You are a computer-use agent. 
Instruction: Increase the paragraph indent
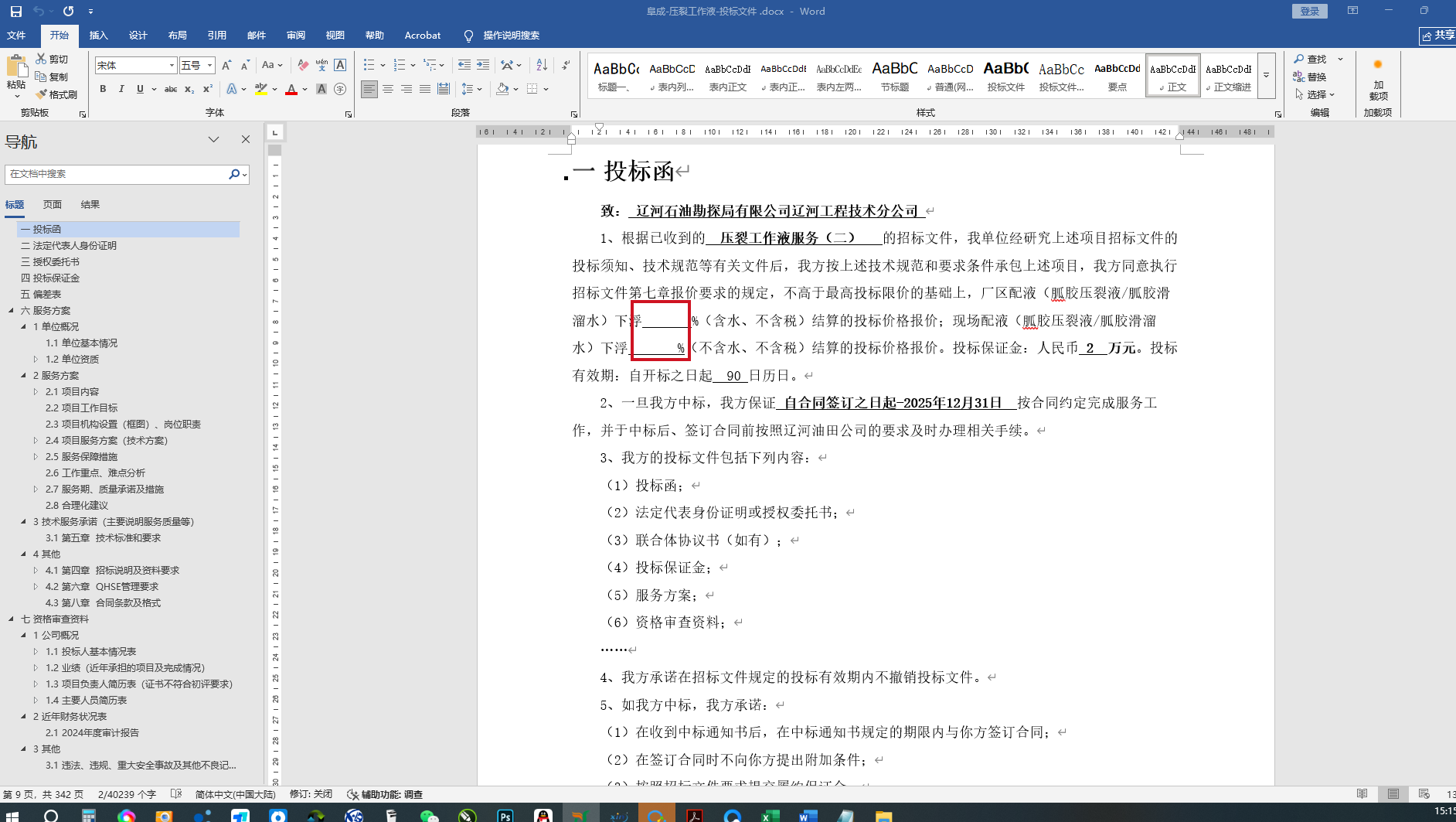tap(483, 66)
